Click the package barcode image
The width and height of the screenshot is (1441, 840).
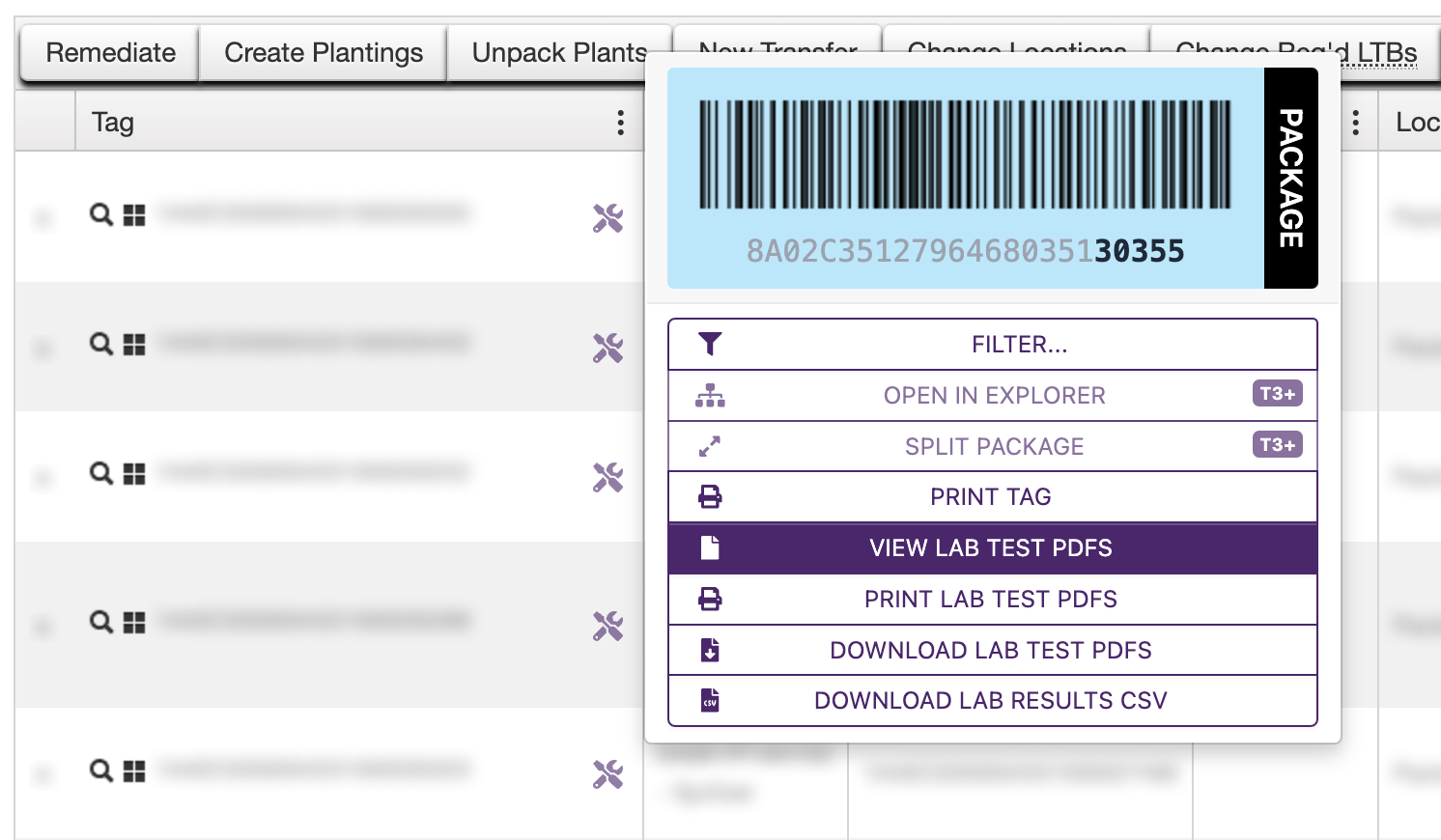(965, 154)
